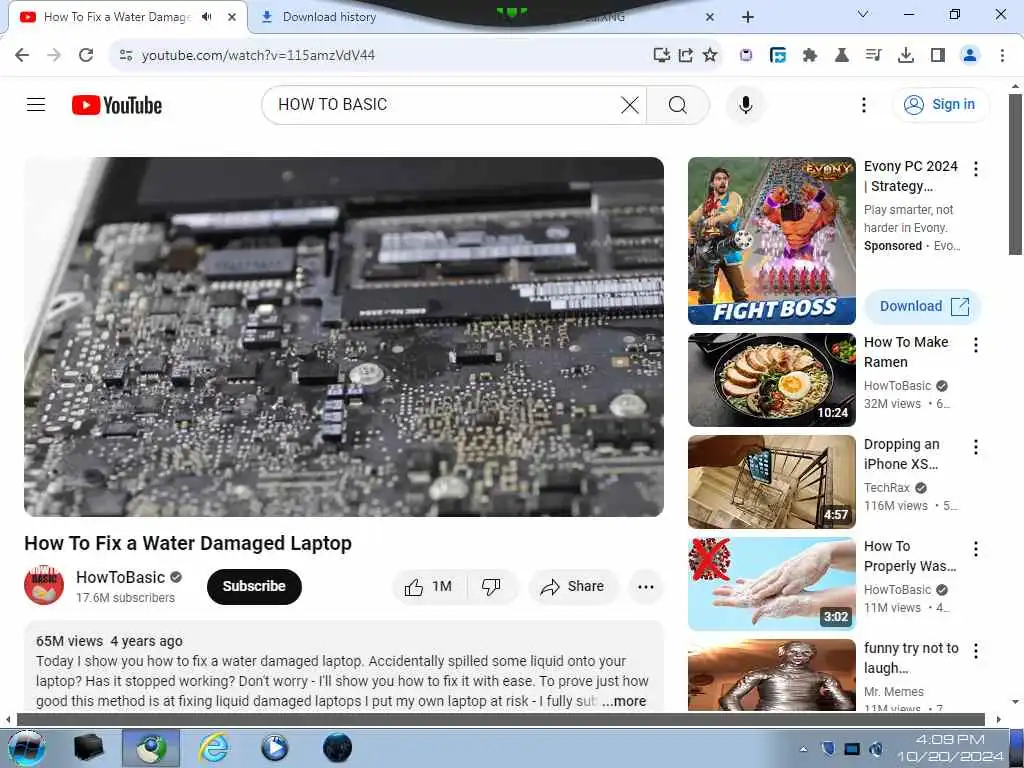Click the Sign in button
The image size is (1024, 768).
tap(940, 104)
